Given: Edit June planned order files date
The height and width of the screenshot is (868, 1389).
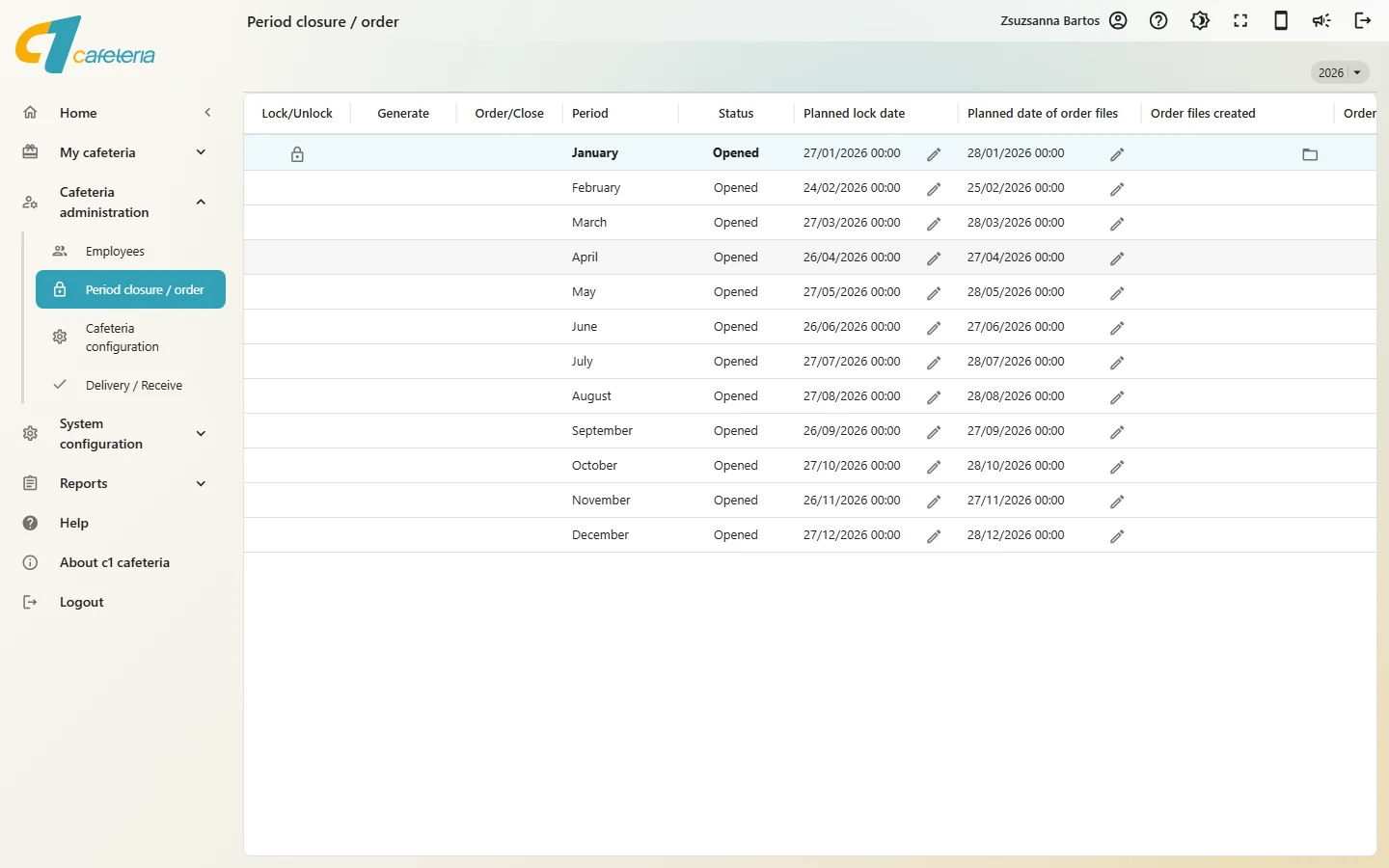Looking at the screenshot, I should click(1117, 328).
